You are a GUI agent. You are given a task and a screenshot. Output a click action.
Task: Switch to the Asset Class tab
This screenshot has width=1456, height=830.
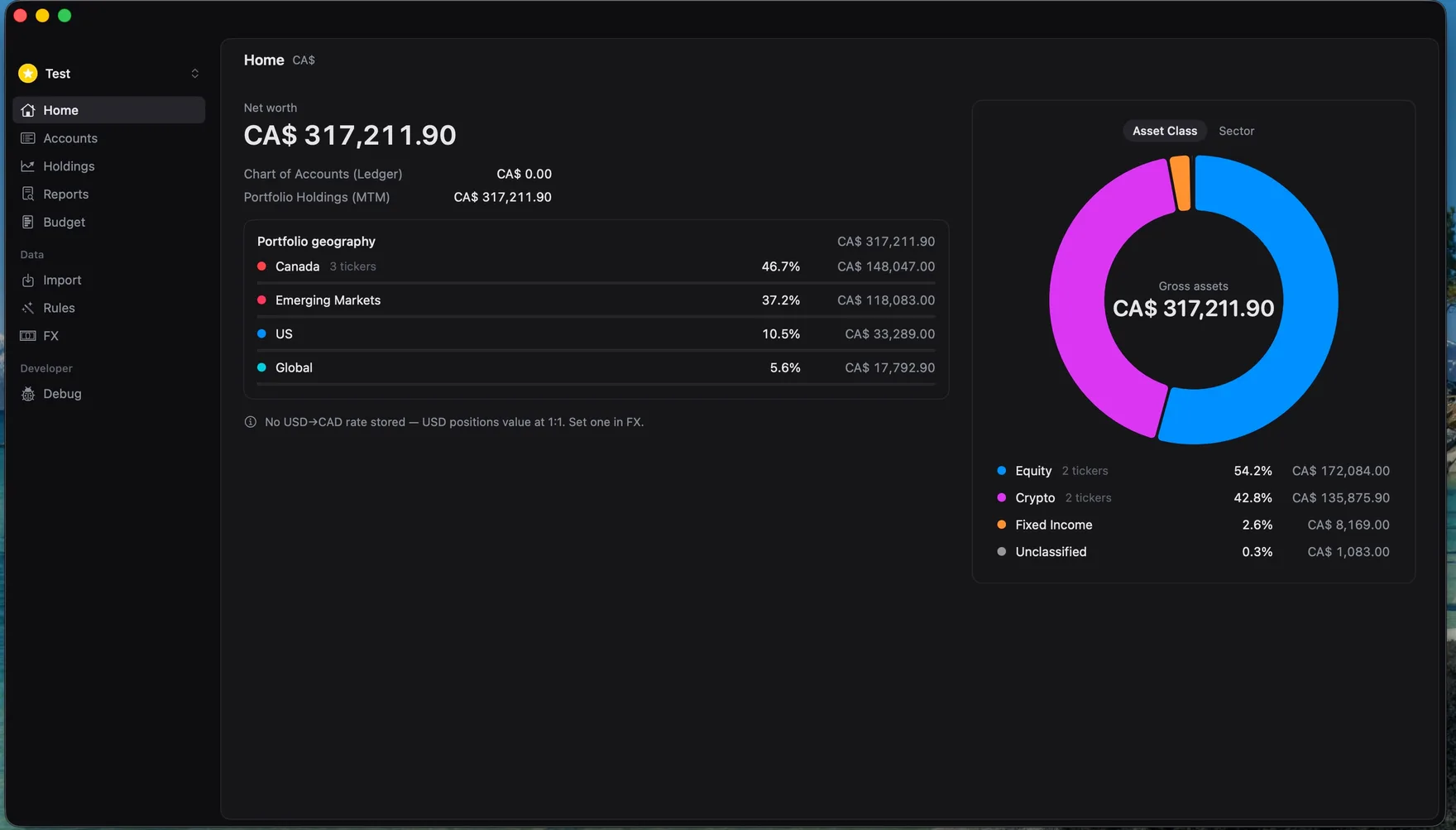[1165, 131]
